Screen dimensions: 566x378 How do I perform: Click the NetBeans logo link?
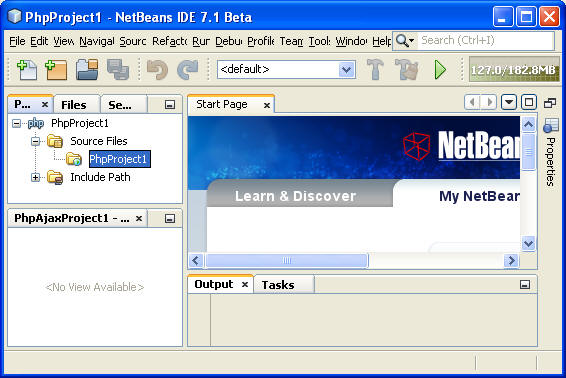(x=461, y=146)
